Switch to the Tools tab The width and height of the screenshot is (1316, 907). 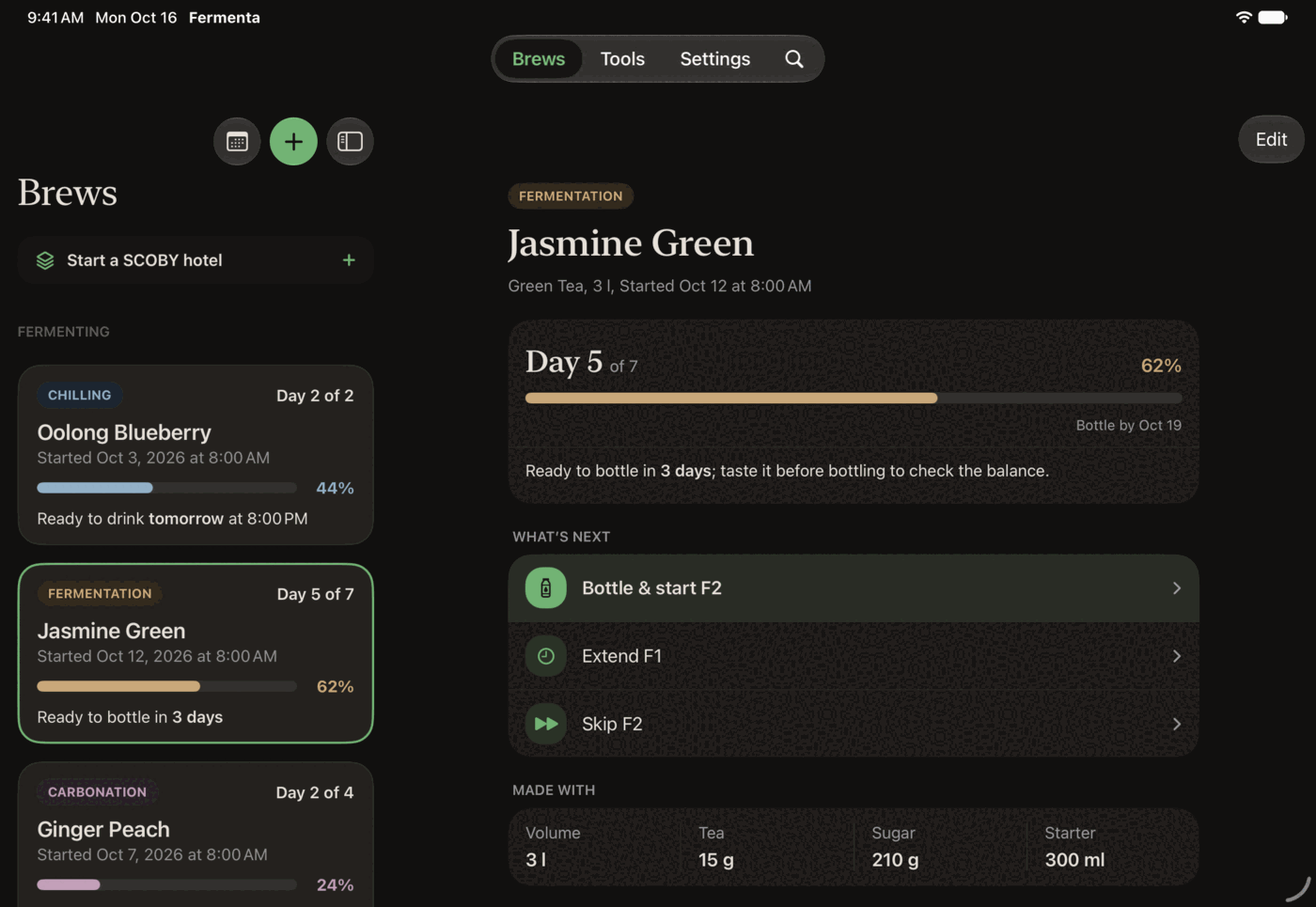coord(622,58)
